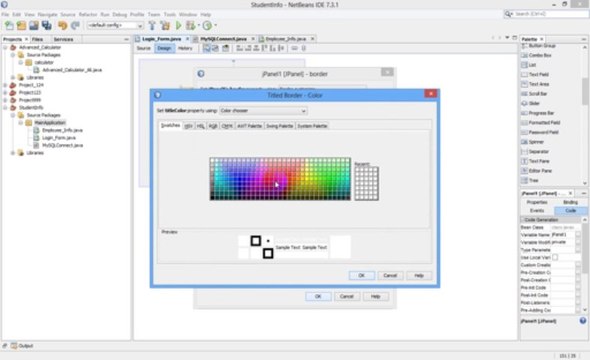Click the Selection Mode icon in design toolbar
The image size is (590, 360).
207,48
